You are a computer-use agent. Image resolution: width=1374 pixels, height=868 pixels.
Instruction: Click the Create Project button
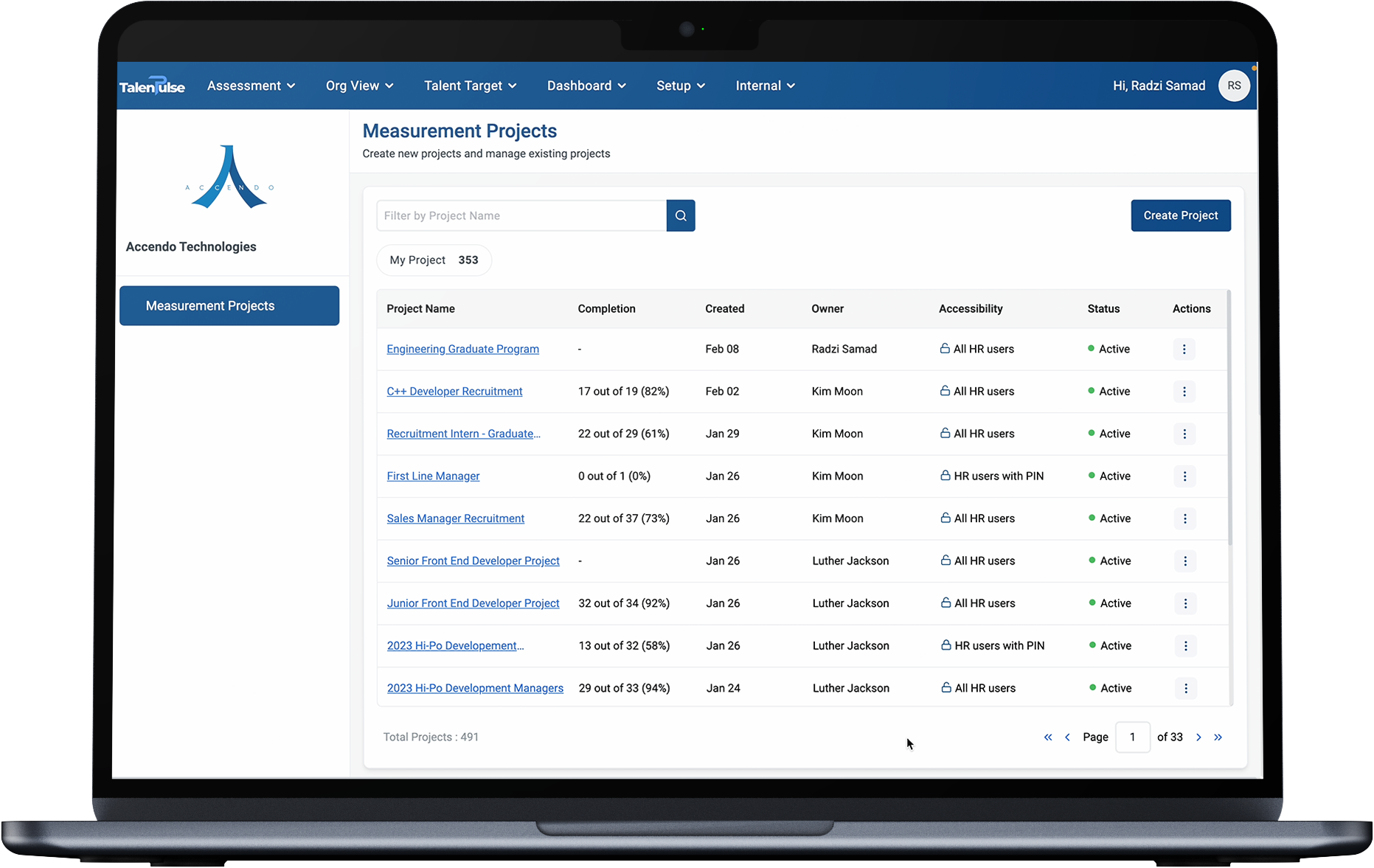pos(1181,215)
